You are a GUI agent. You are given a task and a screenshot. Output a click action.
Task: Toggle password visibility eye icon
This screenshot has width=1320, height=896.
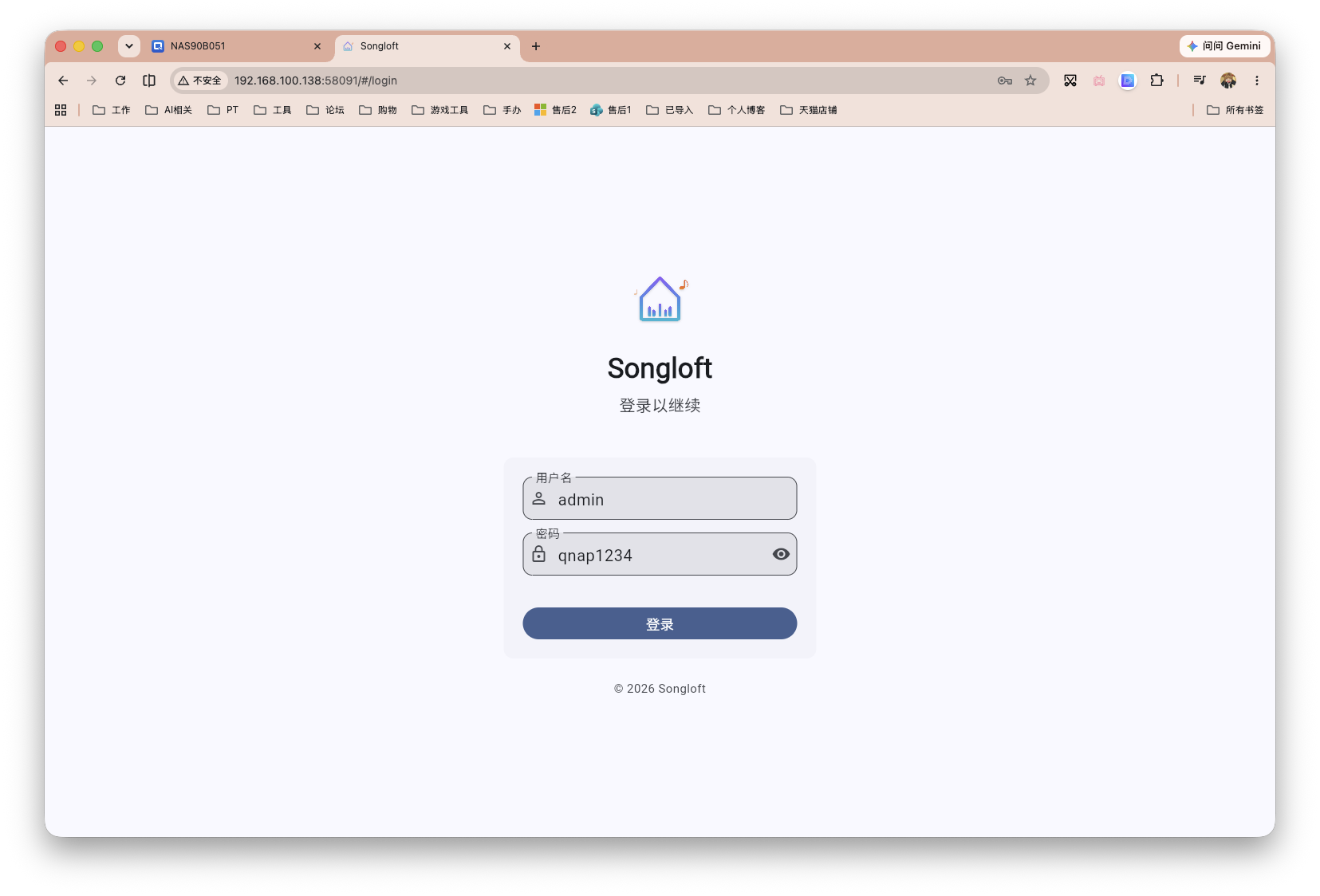(x=781, y=554)
